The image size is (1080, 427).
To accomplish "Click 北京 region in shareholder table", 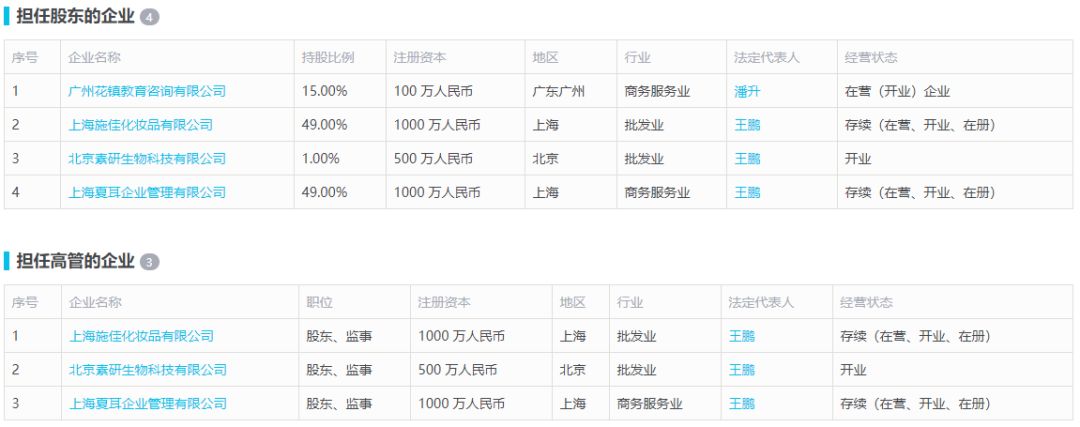I will click(546, 158).
